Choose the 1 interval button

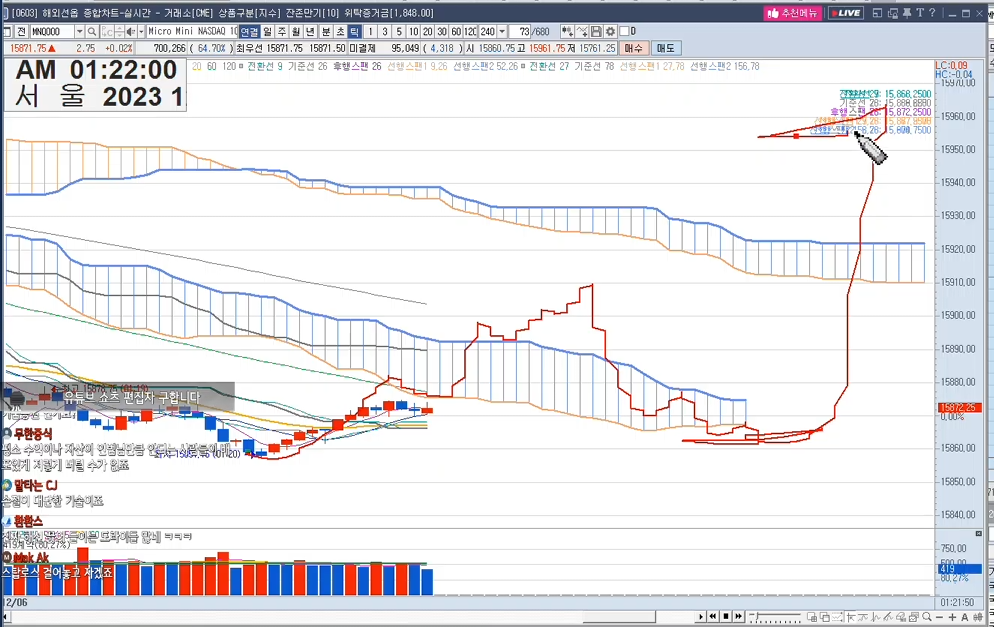click(x=371, y=32)
